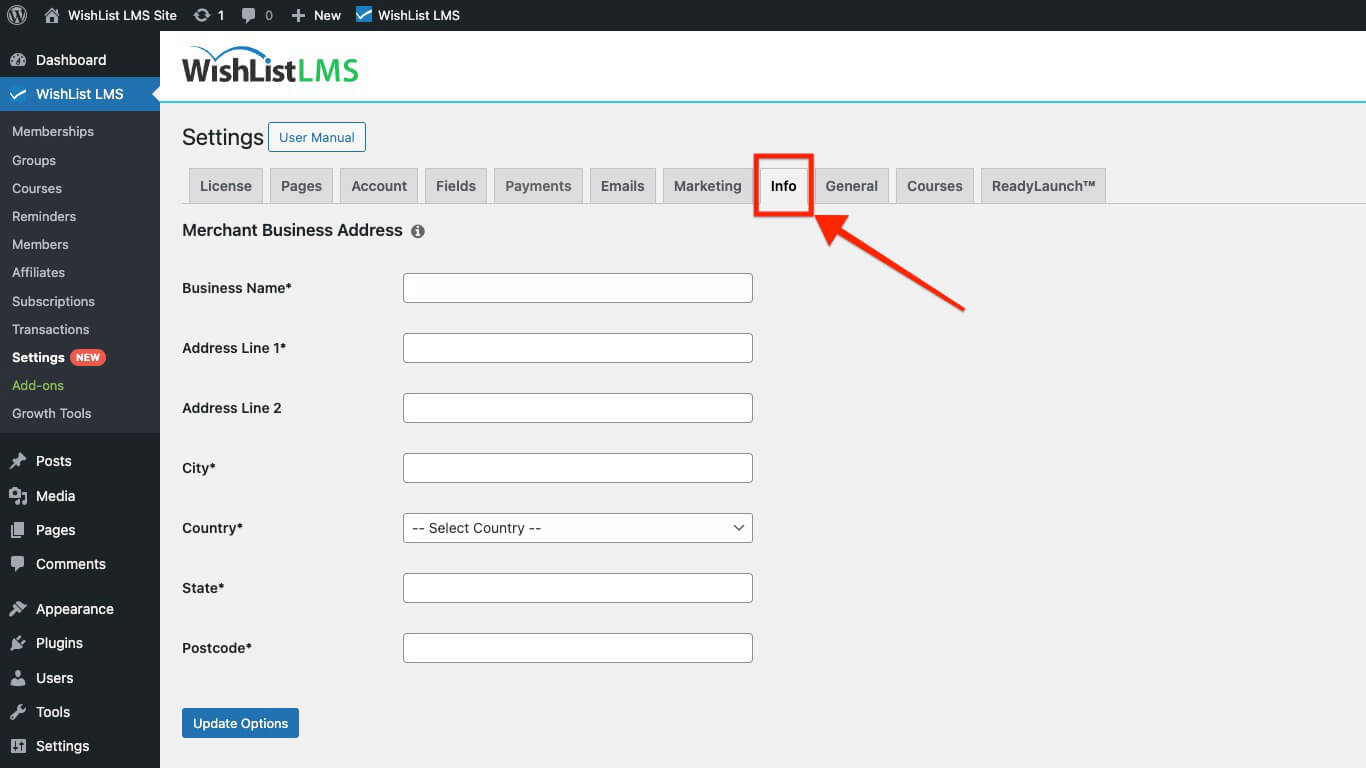The image size is (1366, 768).
Task: Open the Users icon in the sidebar
Action: point(18,678)
